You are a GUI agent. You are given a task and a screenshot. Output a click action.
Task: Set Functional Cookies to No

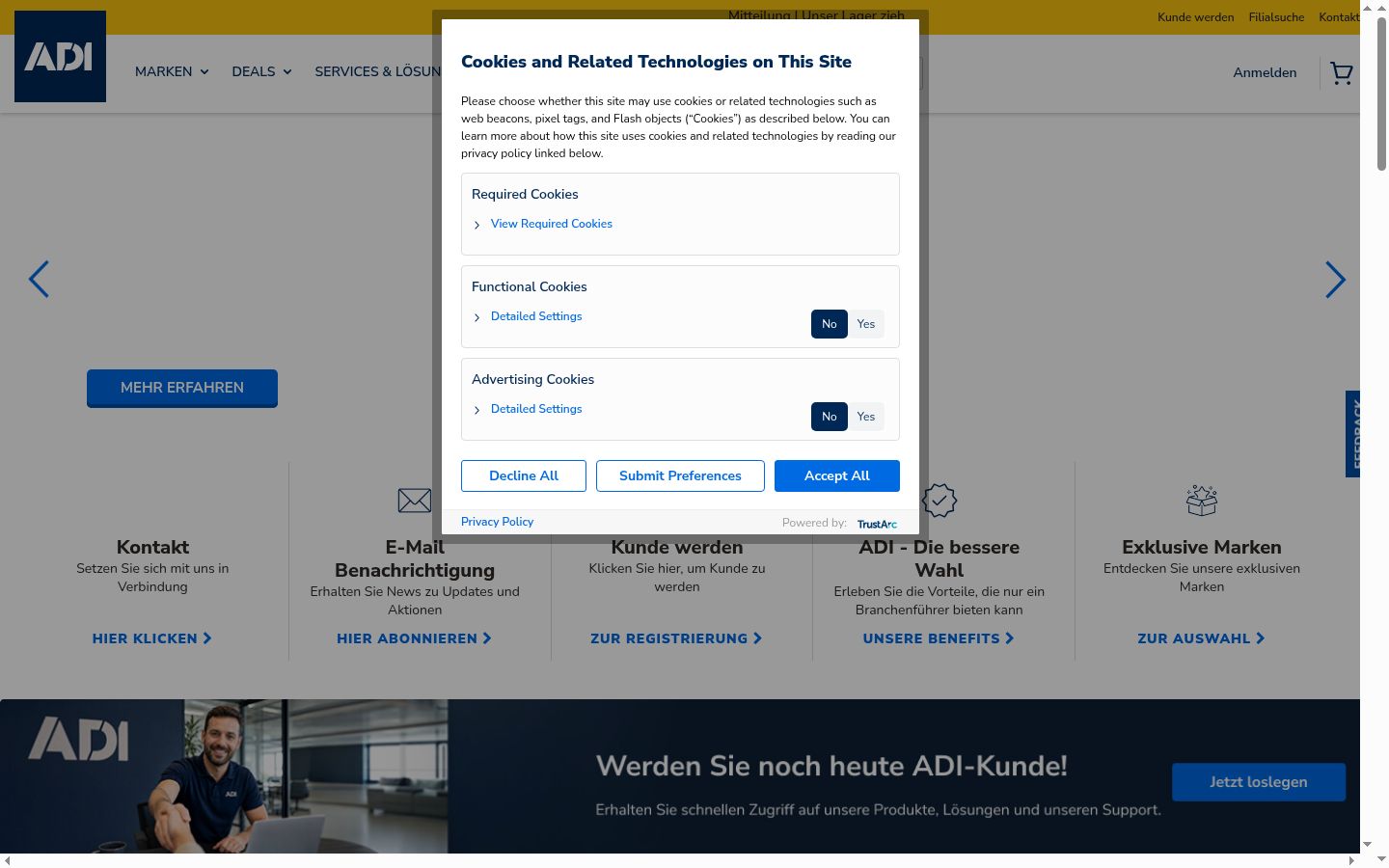tap(830, 324)
